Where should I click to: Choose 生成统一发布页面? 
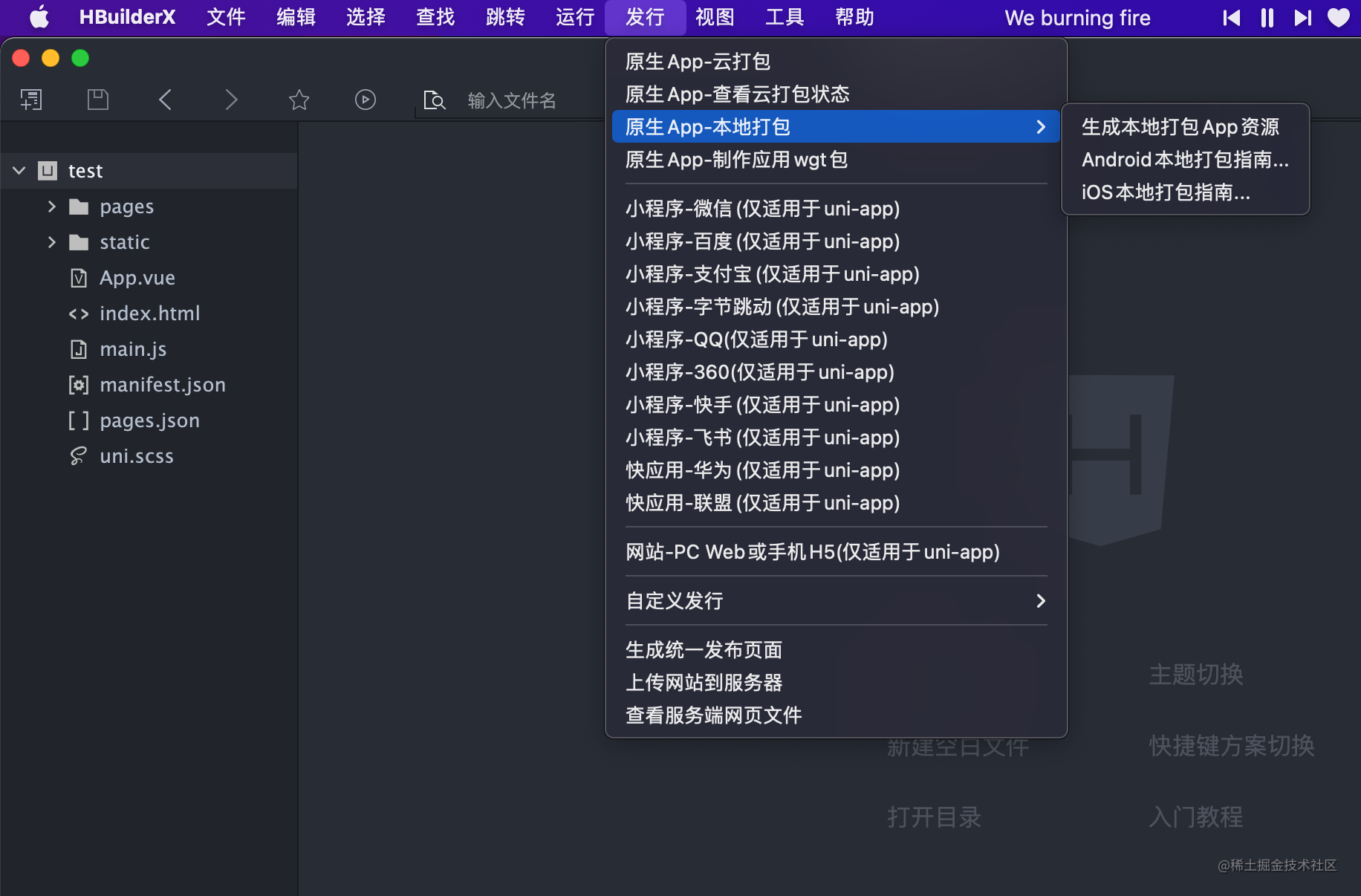tap(836, 649)
